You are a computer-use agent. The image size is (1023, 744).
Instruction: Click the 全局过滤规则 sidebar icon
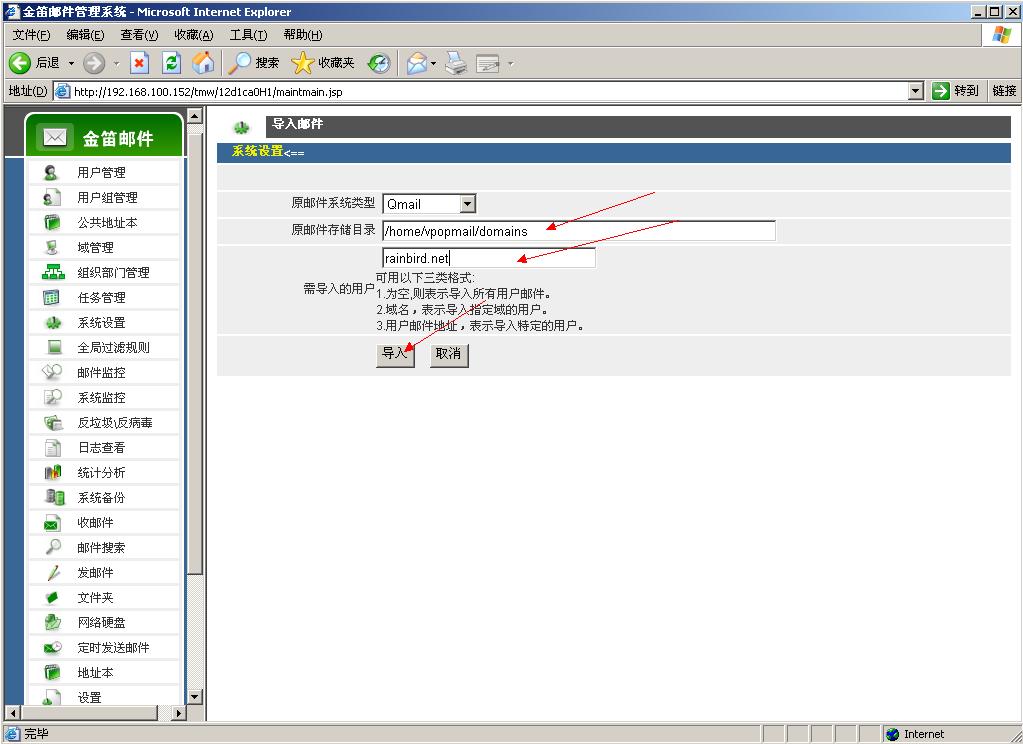coord(54,347)
